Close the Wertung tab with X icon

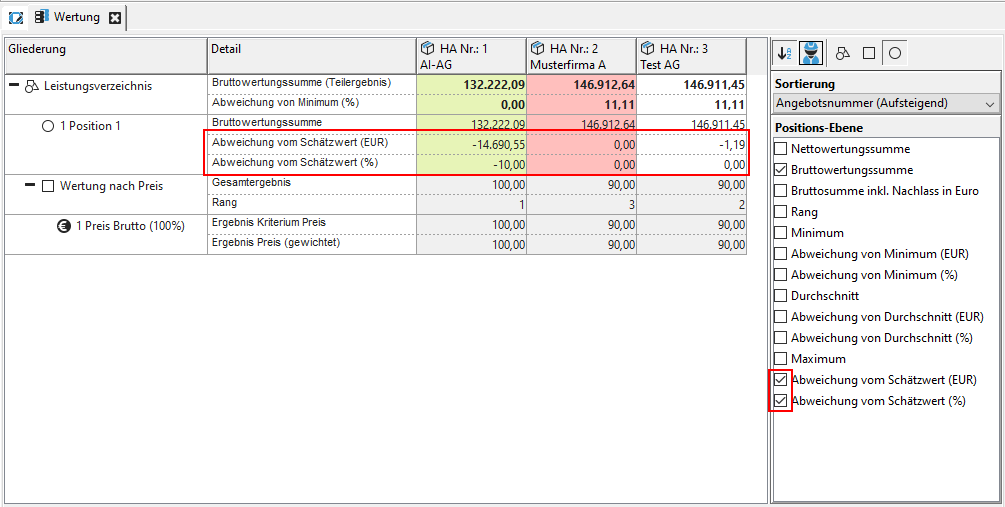click(115, 18)
